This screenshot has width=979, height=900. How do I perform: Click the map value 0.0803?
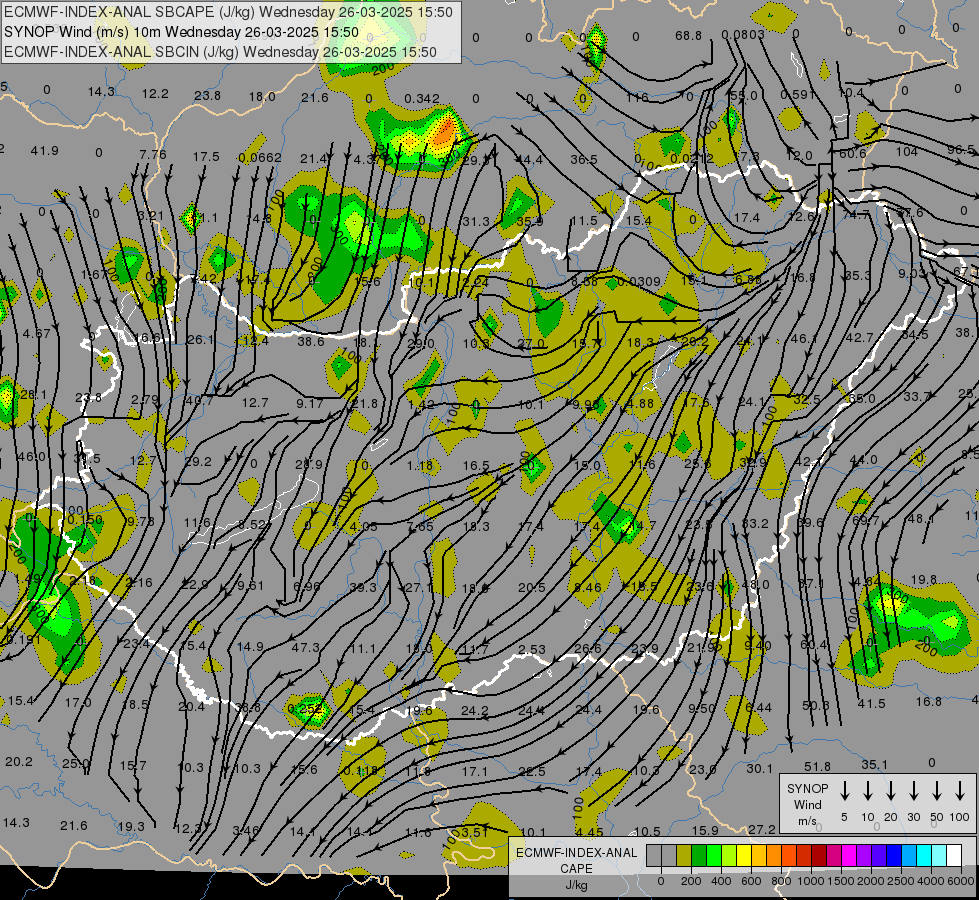pyautogui.click(x=743, y=34)
